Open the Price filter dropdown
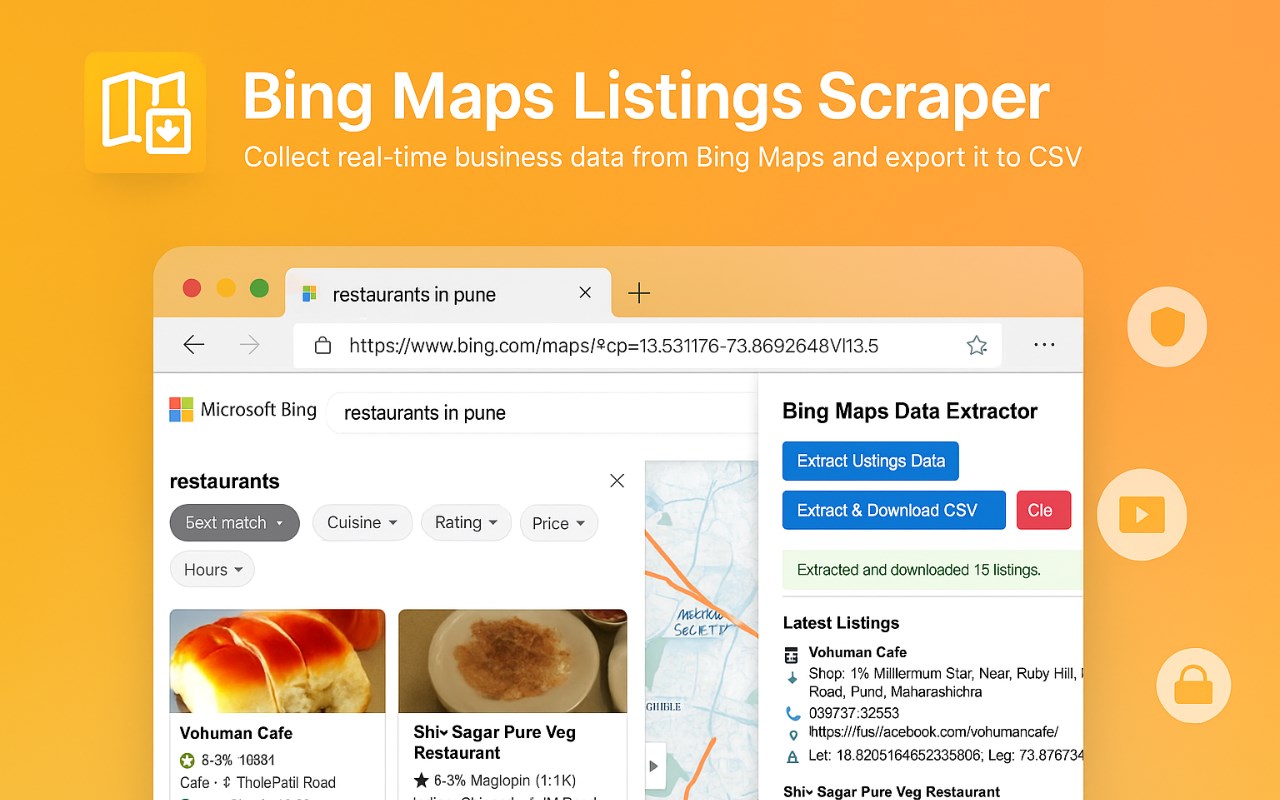This screenshot has width=1280, height=800. (559, 523)
